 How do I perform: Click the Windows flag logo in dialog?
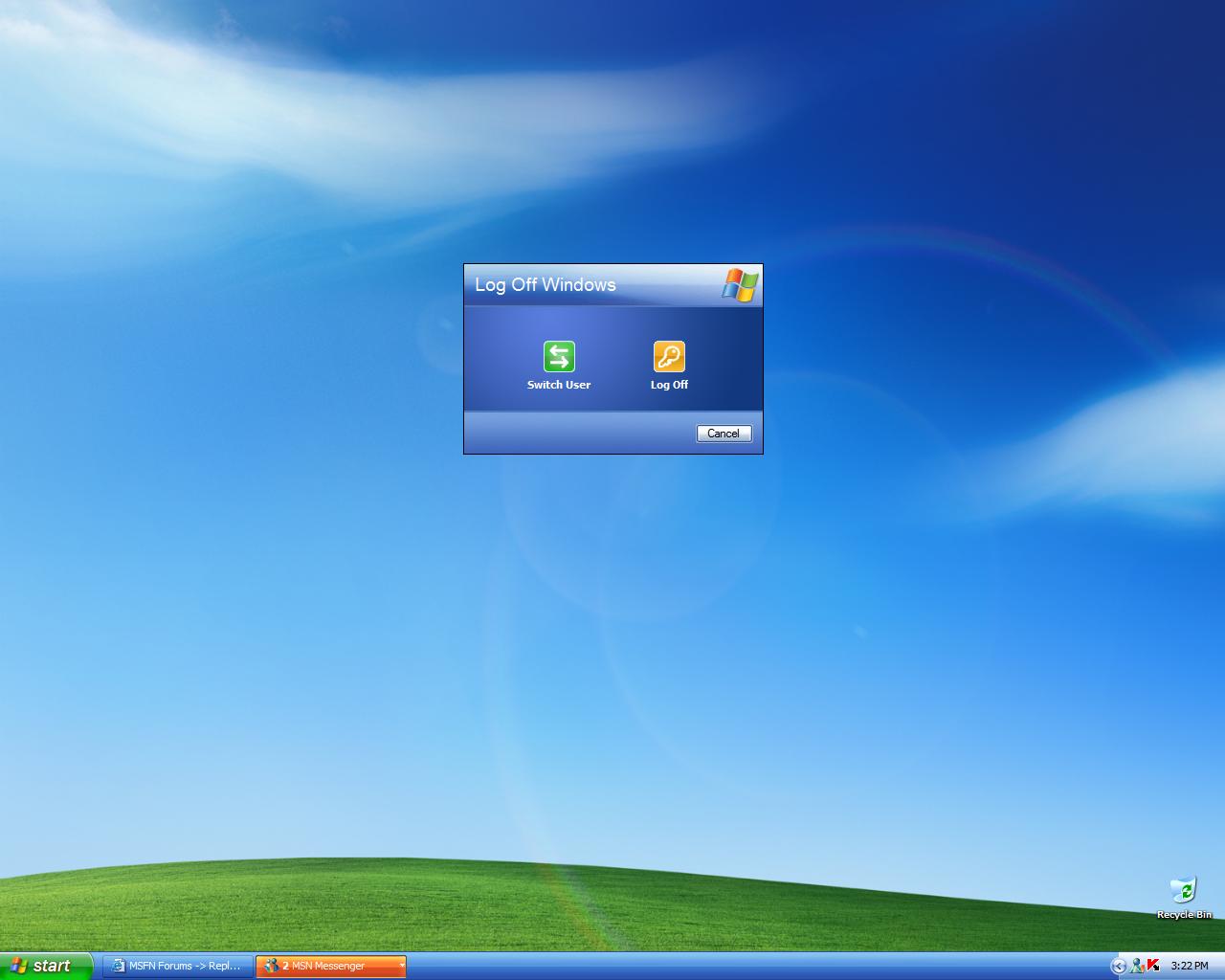pyautogui.click(x=740, y=285)
